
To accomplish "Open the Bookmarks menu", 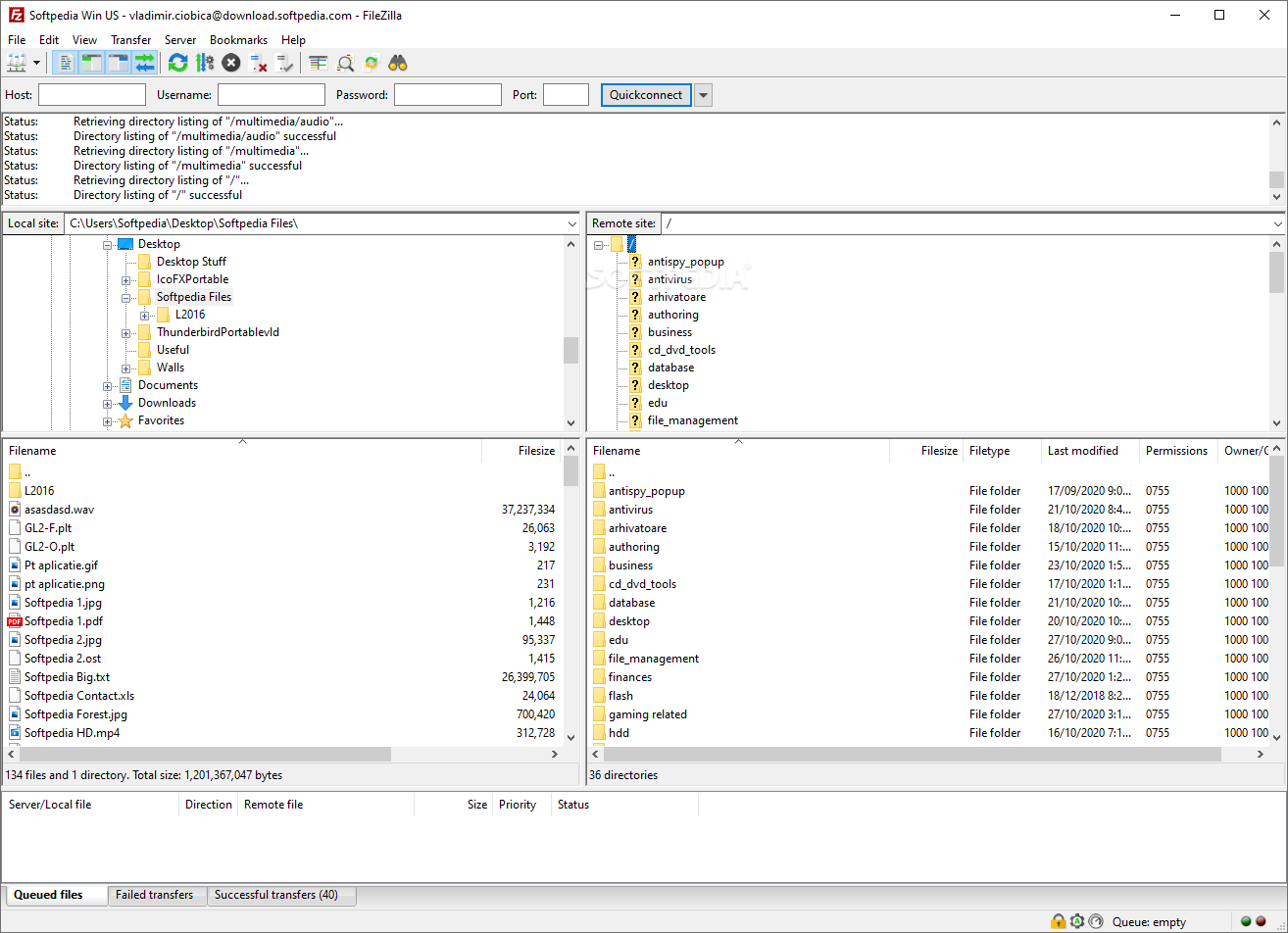I will click(238, 40).
